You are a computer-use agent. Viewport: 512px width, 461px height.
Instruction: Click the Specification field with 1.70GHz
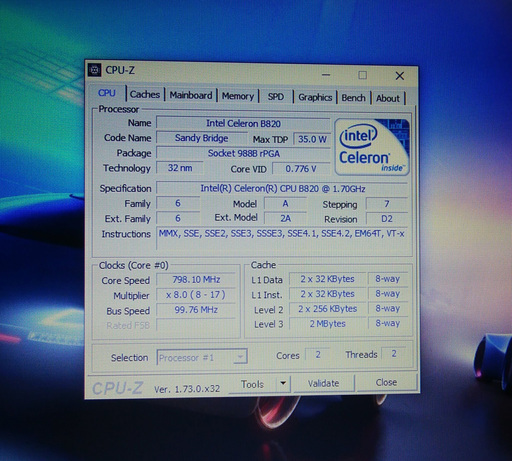(283, 188)
